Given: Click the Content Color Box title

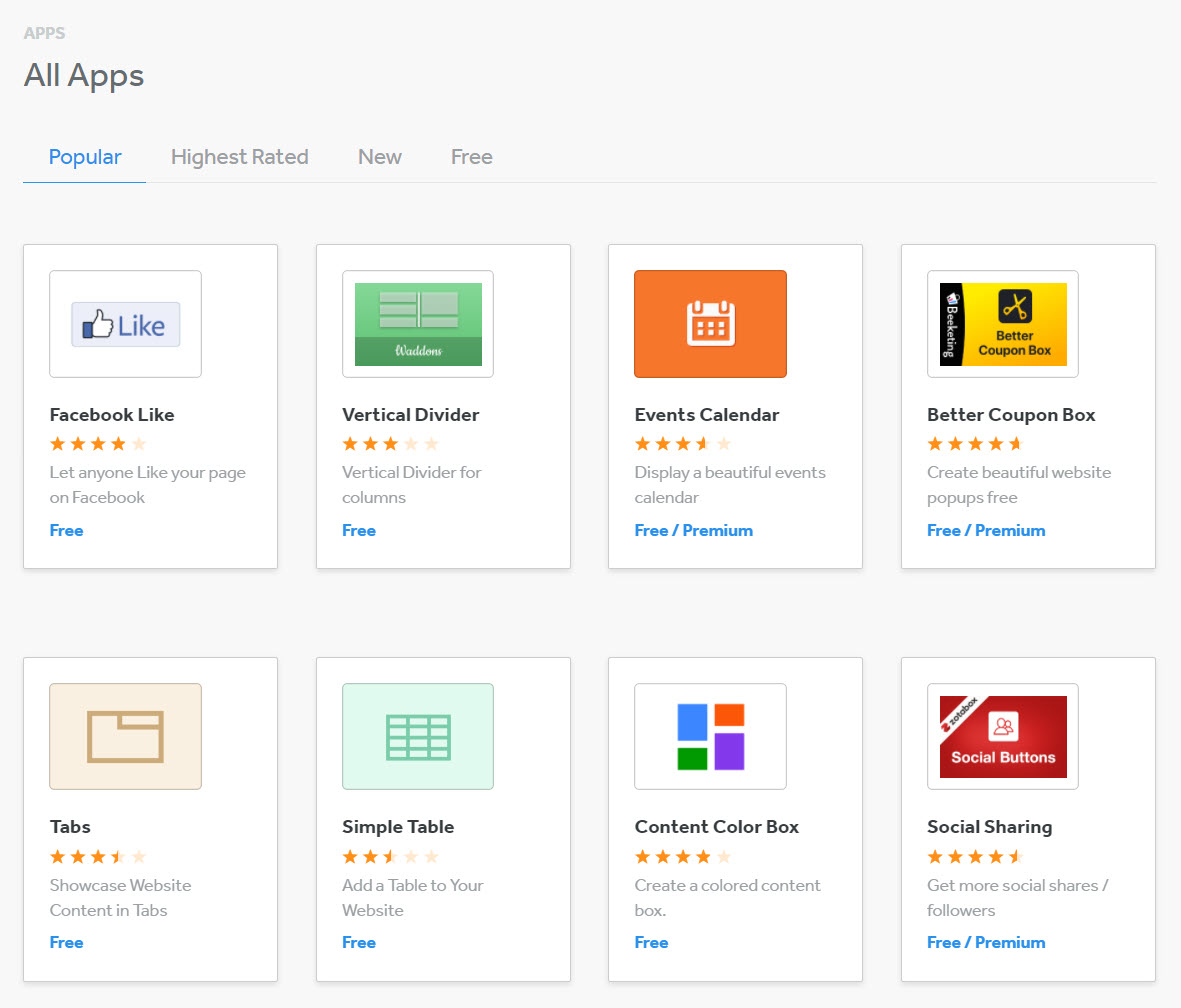Looking at the screenshot, I should [x=716, y=826].
